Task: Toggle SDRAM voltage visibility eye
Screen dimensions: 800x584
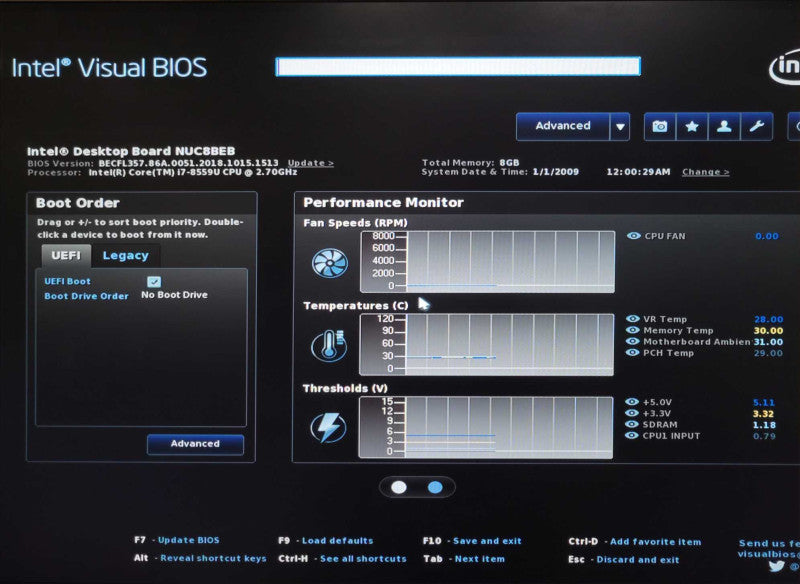Action: (632, 424)
